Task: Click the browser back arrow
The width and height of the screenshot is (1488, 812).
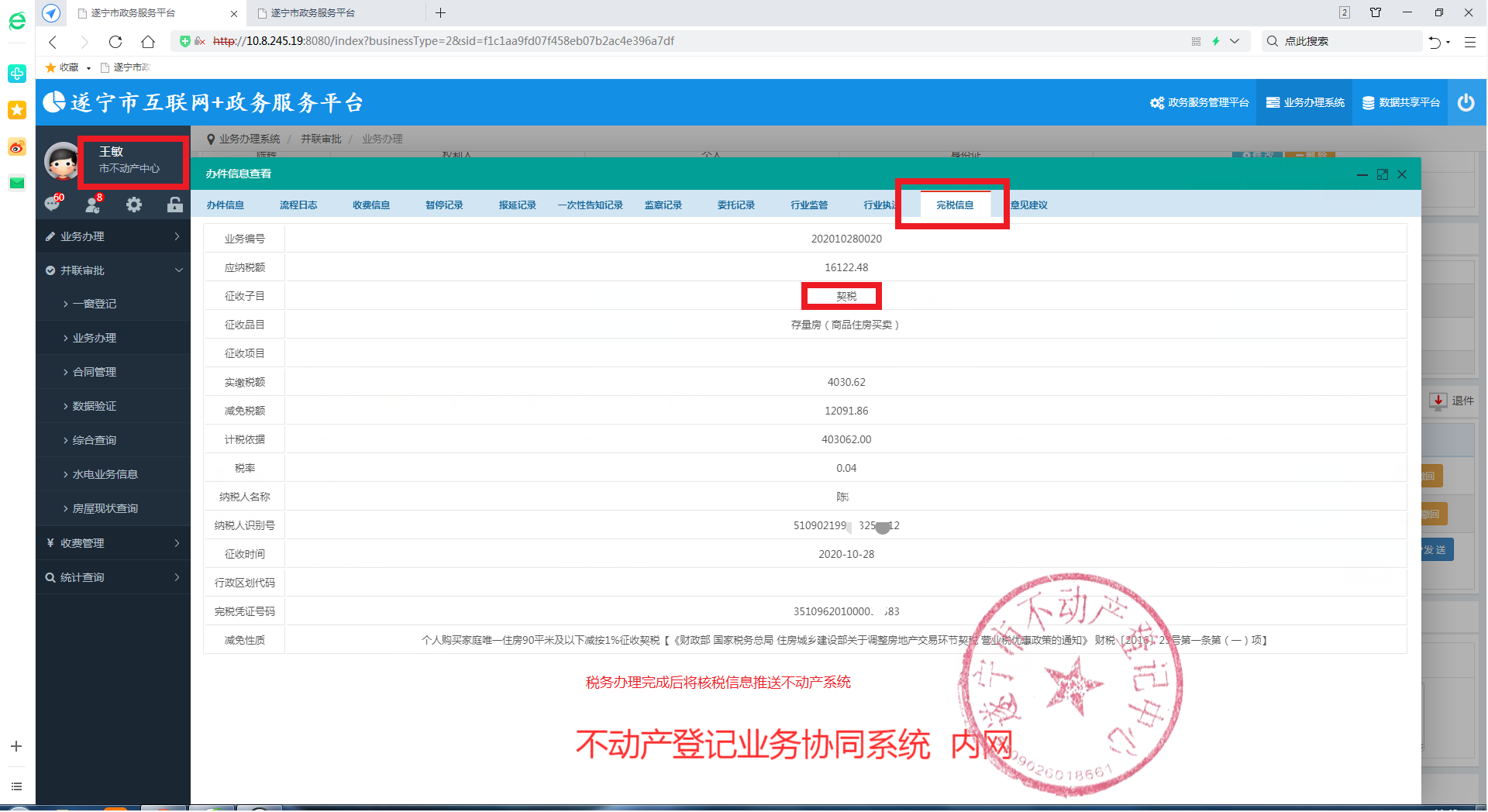Action: [53, 42]
